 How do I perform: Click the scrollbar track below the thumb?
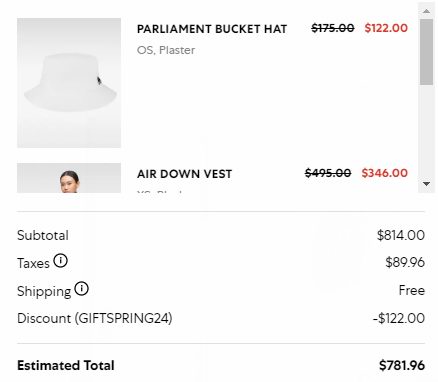[426, 131]
